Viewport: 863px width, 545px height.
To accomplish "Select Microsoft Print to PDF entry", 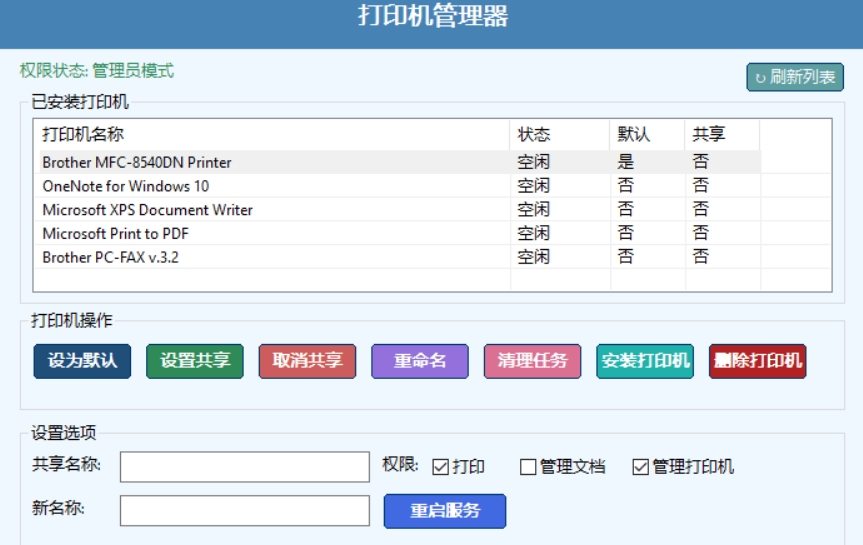I will [x=116, y=233].
